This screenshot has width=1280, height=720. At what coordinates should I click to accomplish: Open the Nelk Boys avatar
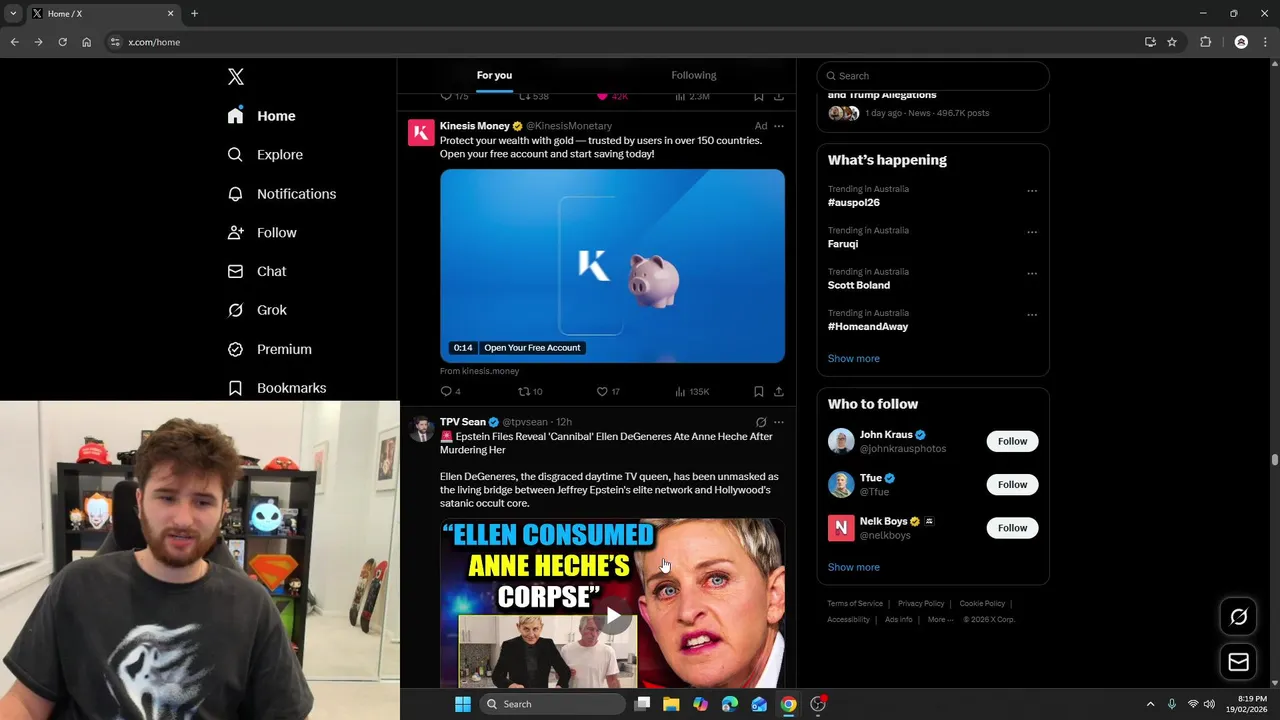click(x=841, y=527)
